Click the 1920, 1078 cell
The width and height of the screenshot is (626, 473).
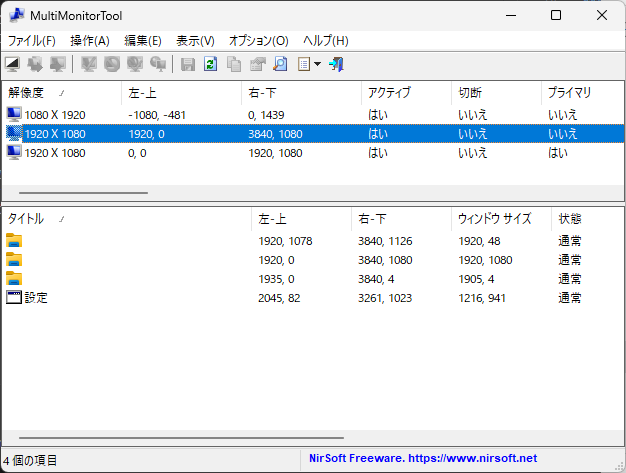[x=285, y=241]
